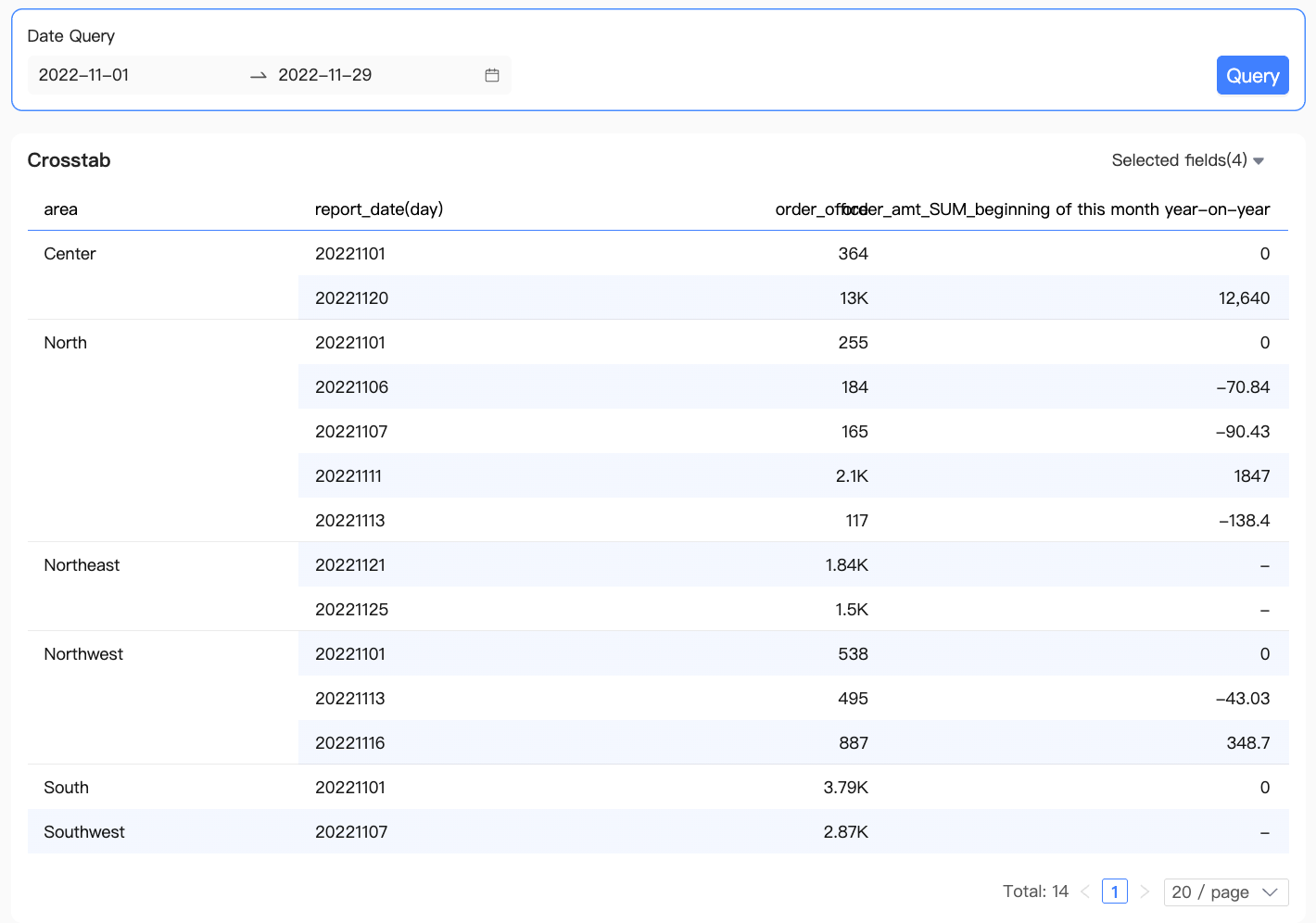1316x923 pixels.
Task: Select the Center area cell
Action: (70, 254)
